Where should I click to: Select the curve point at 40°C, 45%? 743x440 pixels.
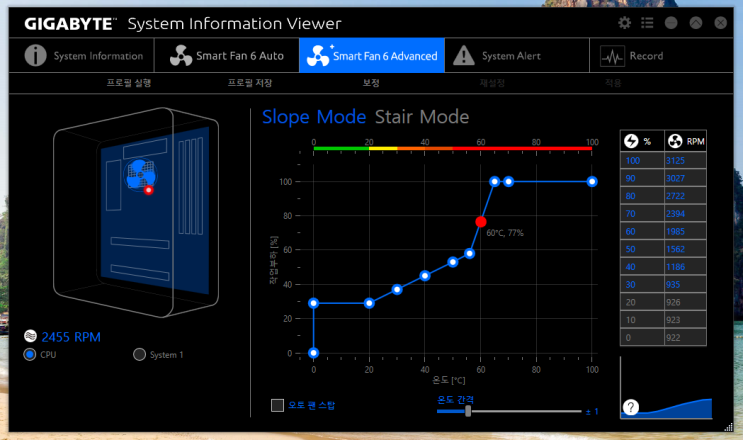425,276
